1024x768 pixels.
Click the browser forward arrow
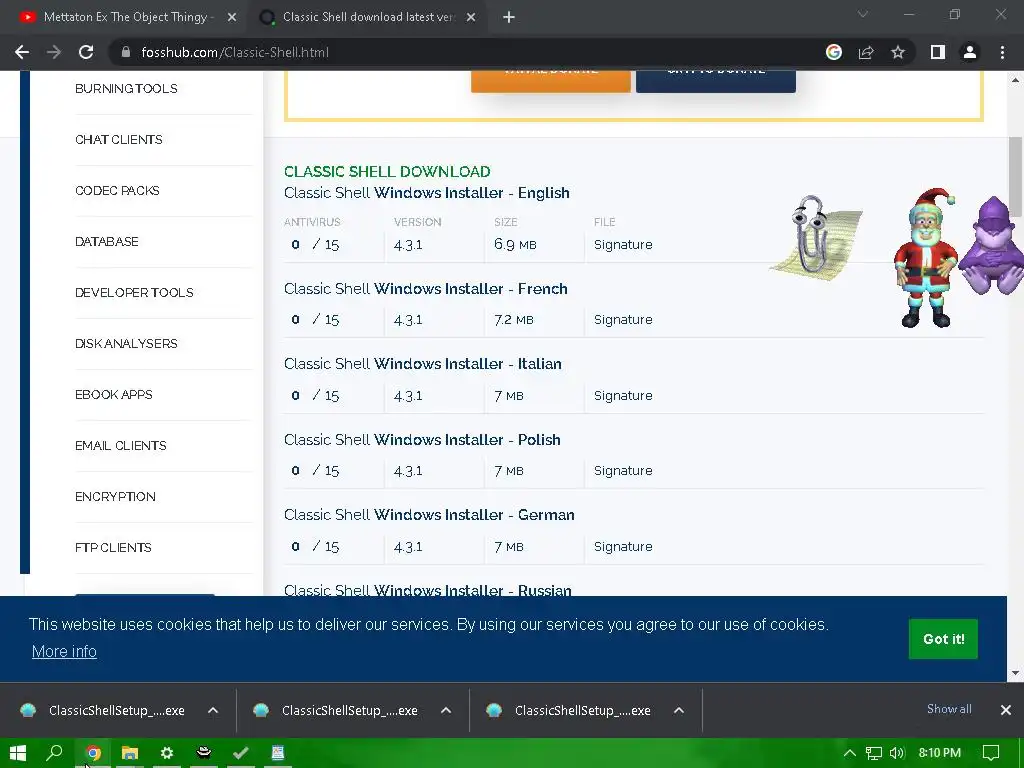54,52
